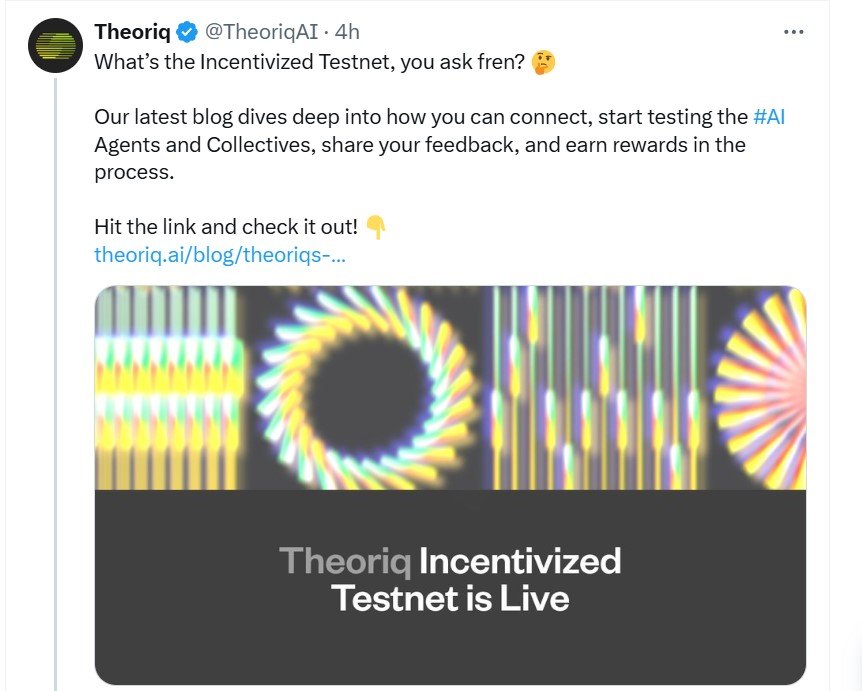Click the bold Theoriq display name
The height and width of the screenshot is (691, 862).
(132, 32)
